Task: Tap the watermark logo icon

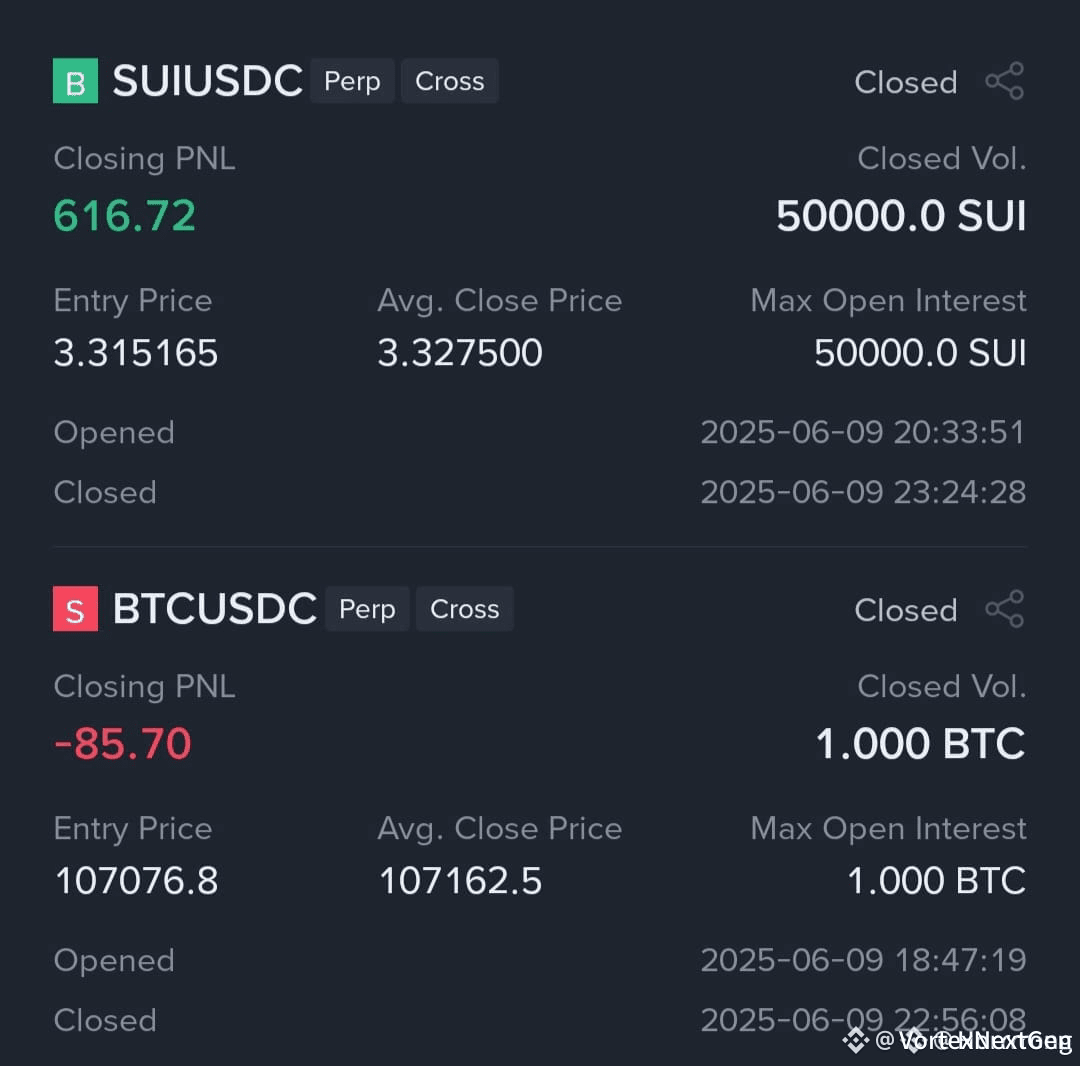Action: [855, 1040]
